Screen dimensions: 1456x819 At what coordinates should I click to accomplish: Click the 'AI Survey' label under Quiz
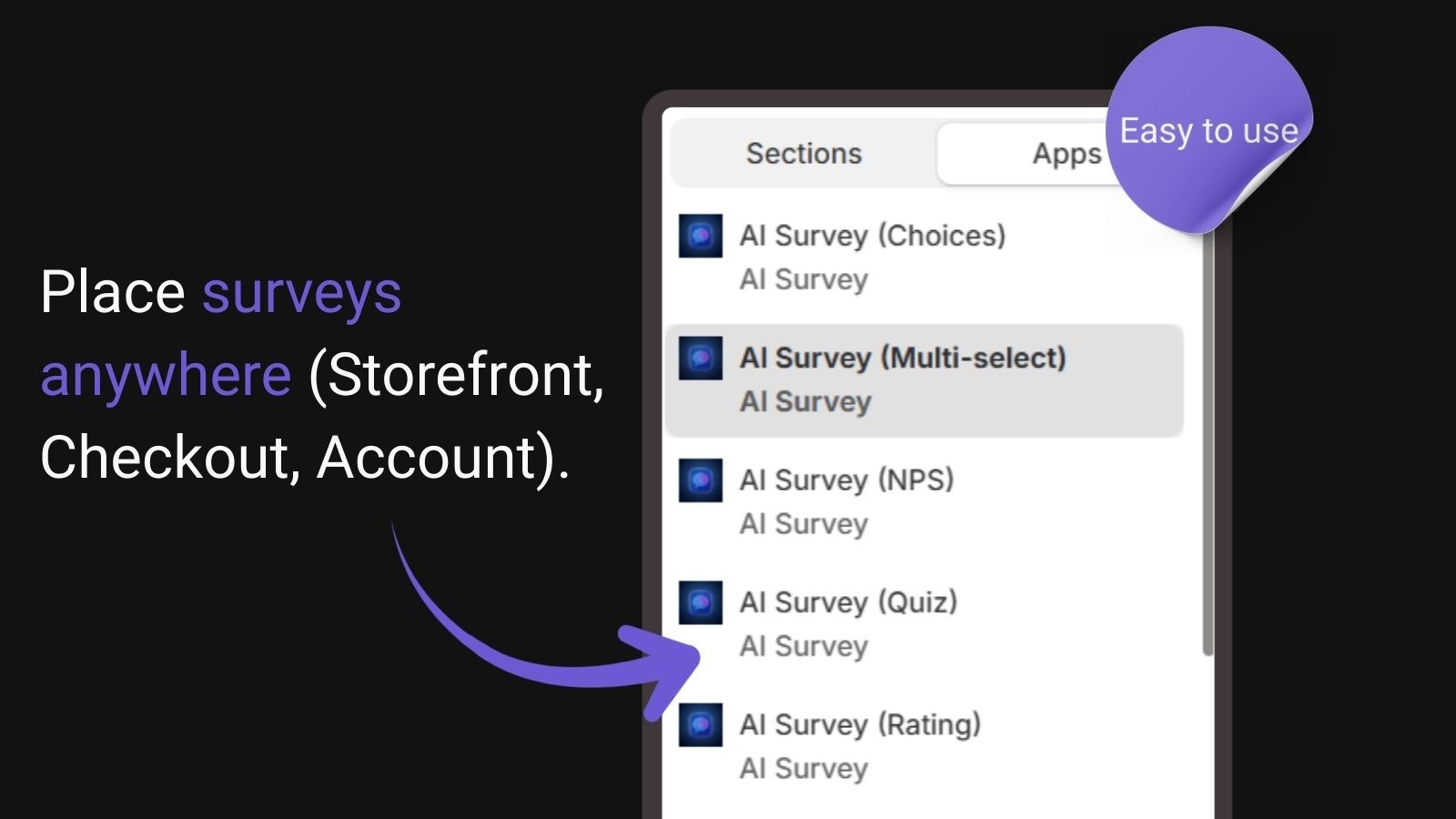804,646
